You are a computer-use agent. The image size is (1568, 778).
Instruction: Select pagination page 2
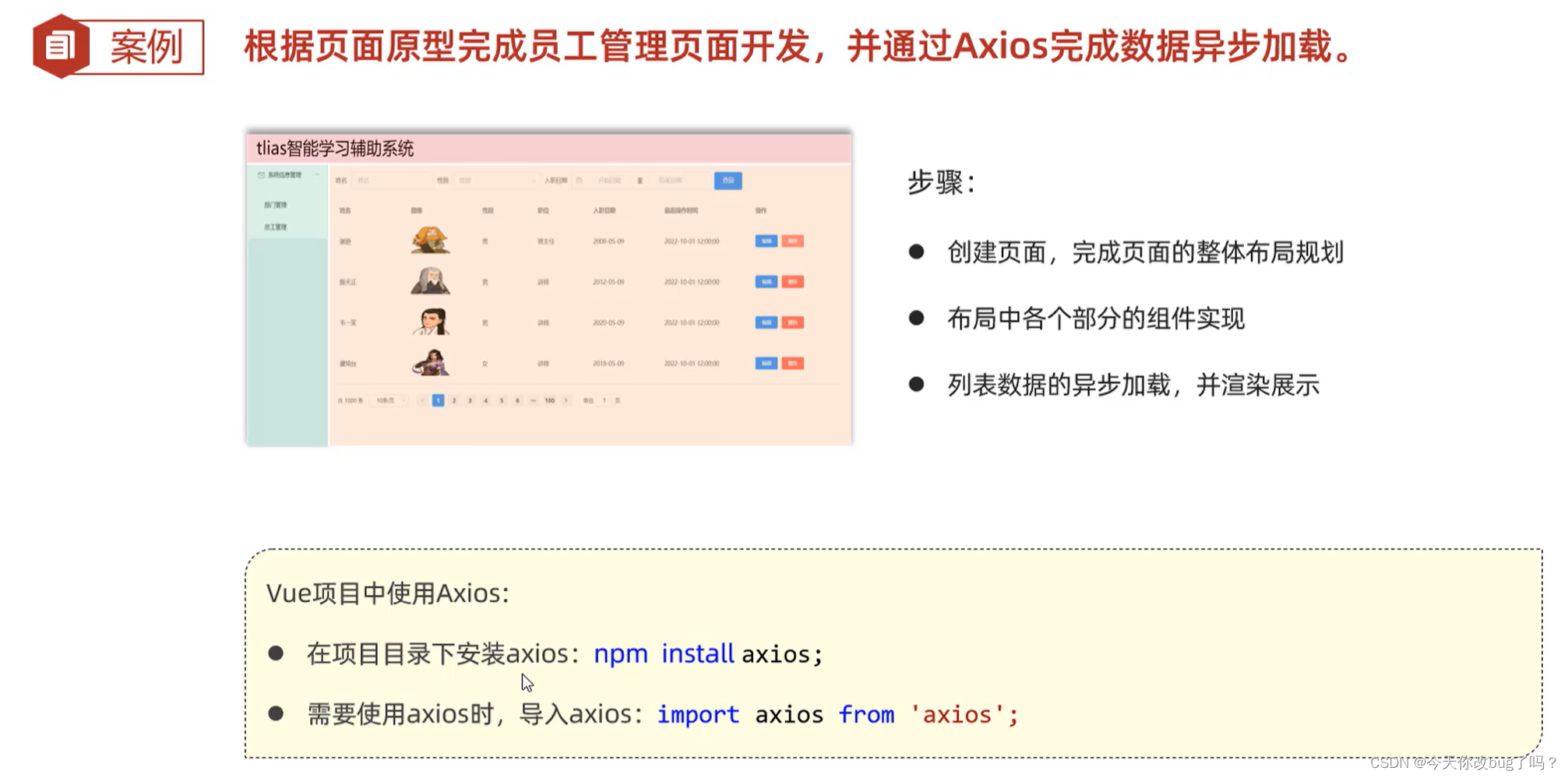click(454, 400)
